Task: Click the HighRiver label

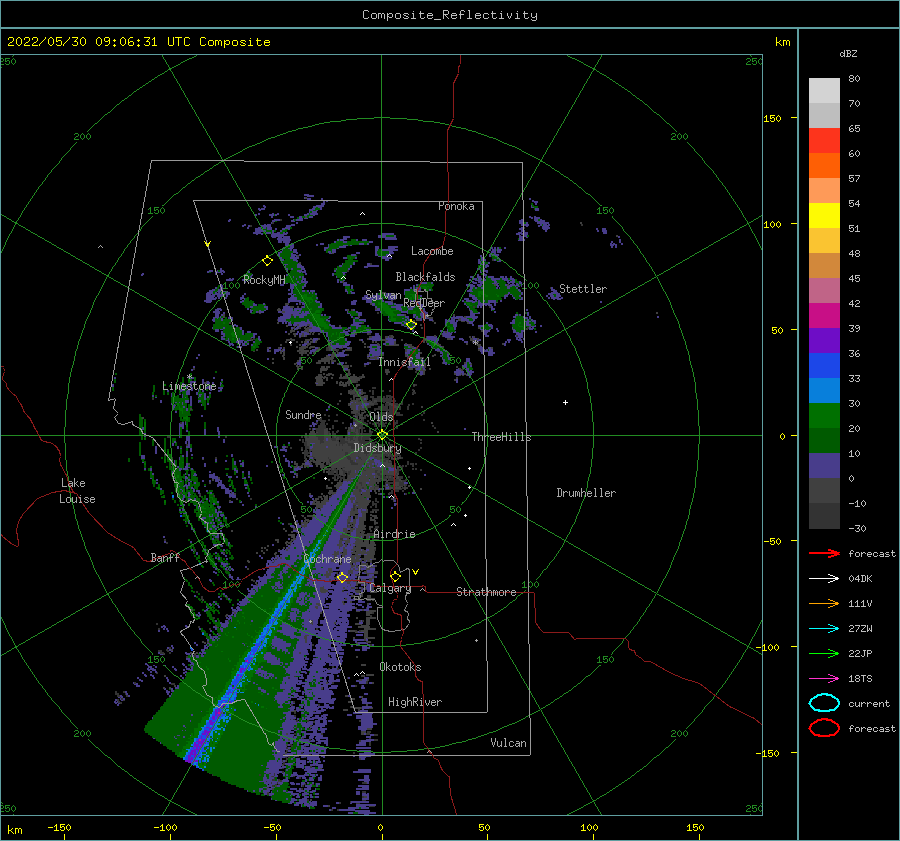Action: pos(415,702)
